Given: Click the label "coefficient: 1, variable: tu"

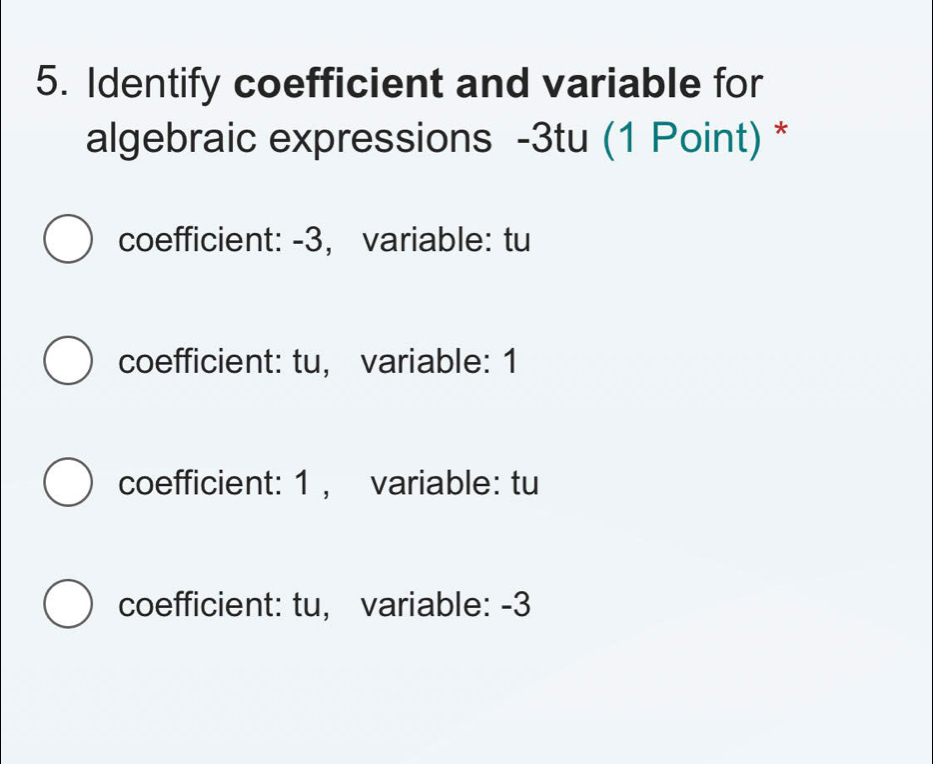Looking at the screenshot, I should [328, 482].
